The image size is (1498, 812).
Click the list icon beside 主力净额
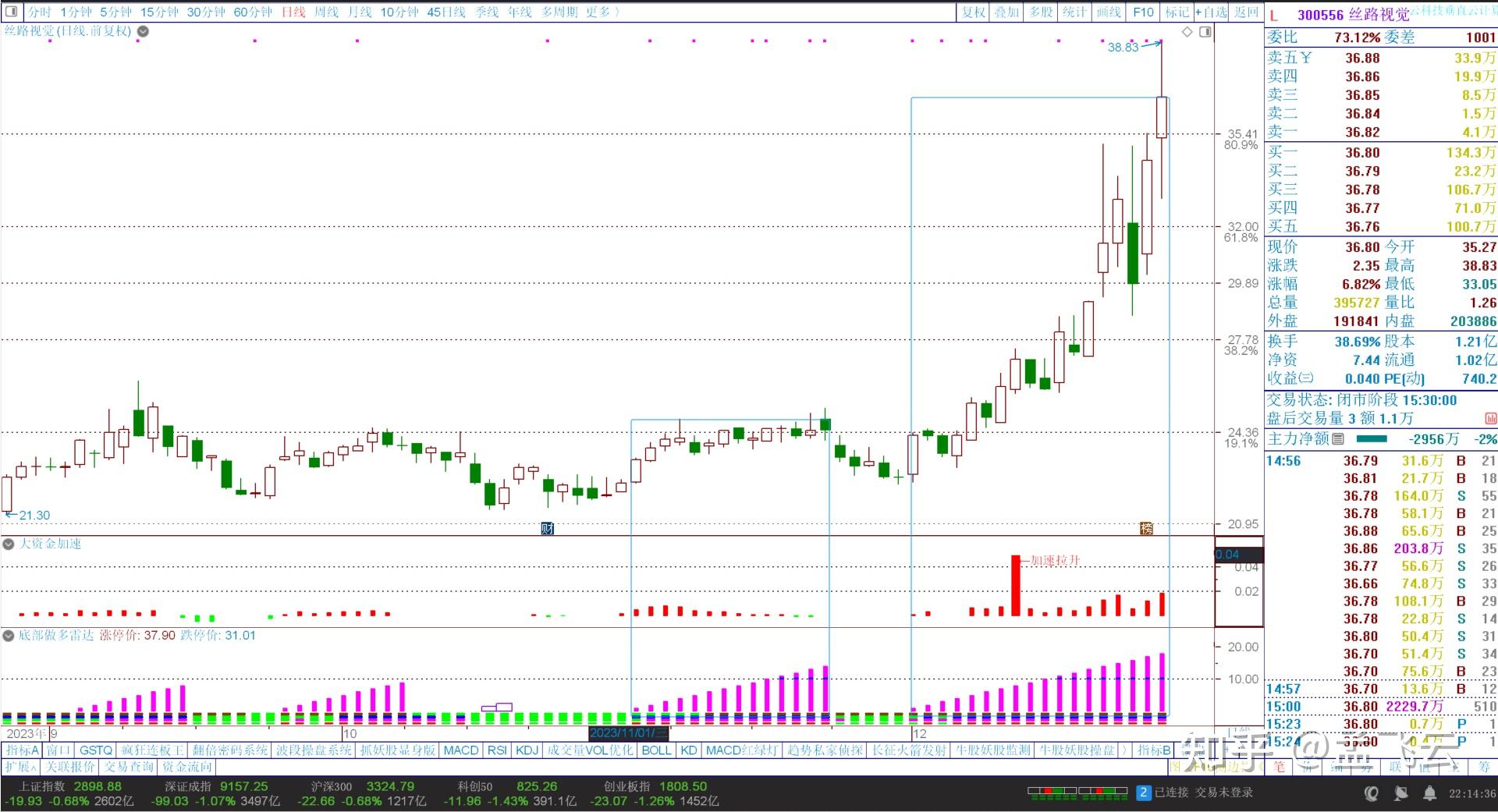pyautogui.click(x=1338, y=439)
